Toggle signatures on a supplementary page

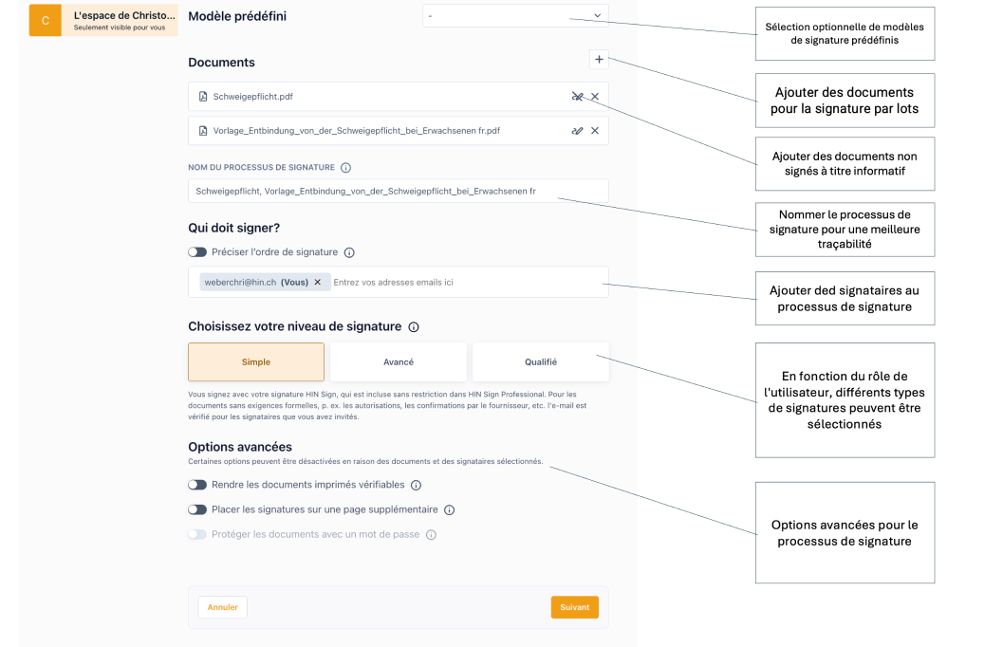(x=197, y=510)
